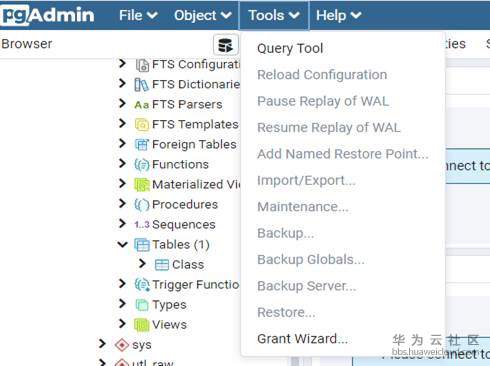Close the Tools menu

tap(274, 15)
